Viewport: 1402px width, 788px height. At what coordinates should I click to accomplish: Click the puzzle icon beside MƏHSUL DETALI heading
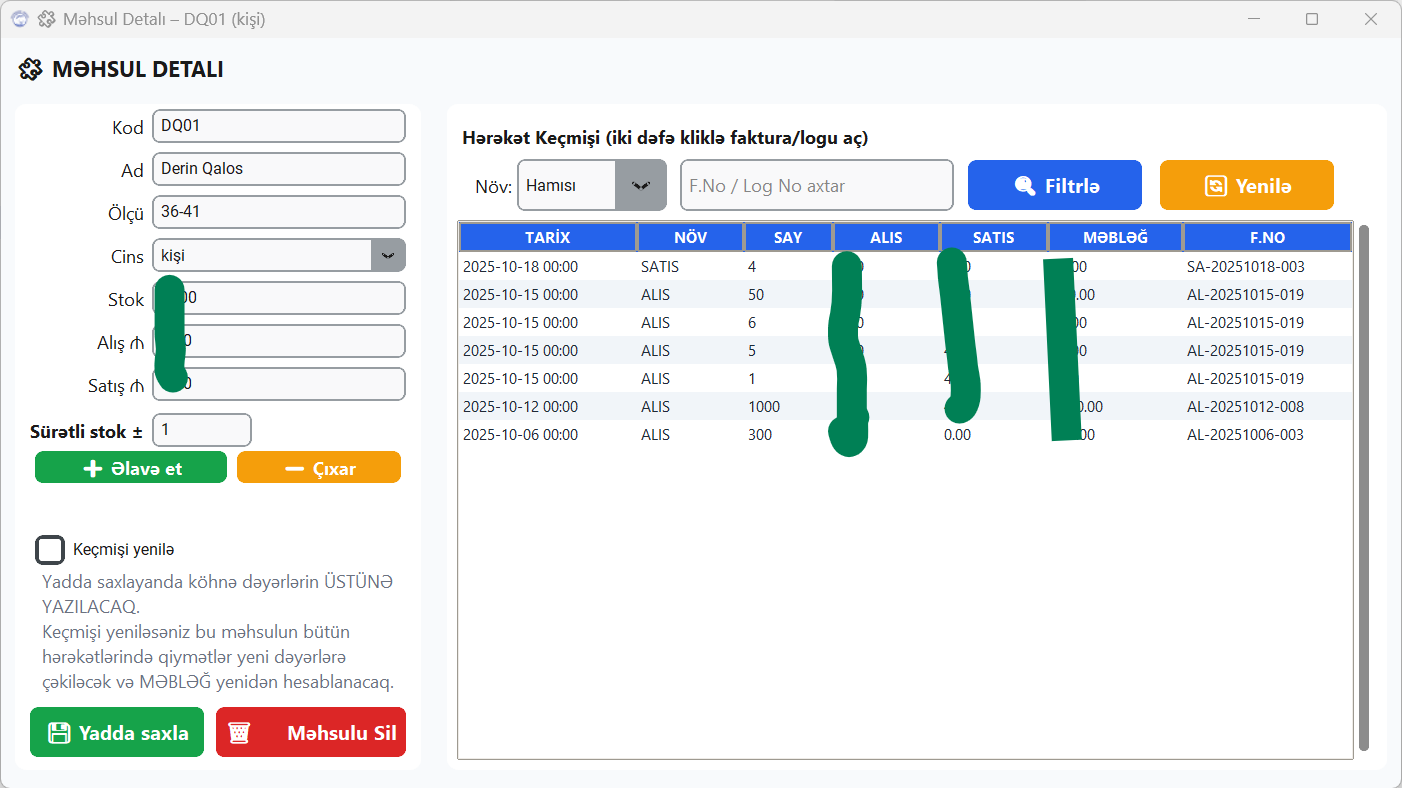30,69
